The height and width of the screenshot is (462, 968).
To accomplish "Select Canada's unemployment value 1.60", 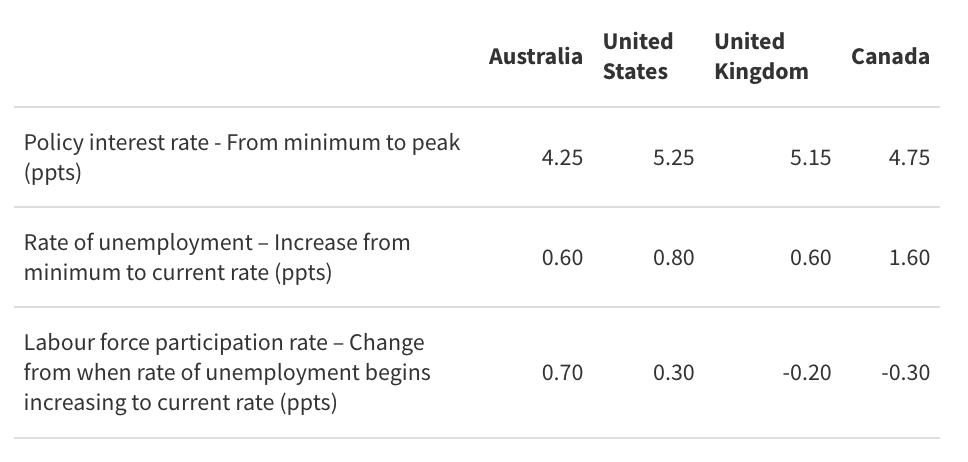I will pyautogui.click(x=908, y=258).
